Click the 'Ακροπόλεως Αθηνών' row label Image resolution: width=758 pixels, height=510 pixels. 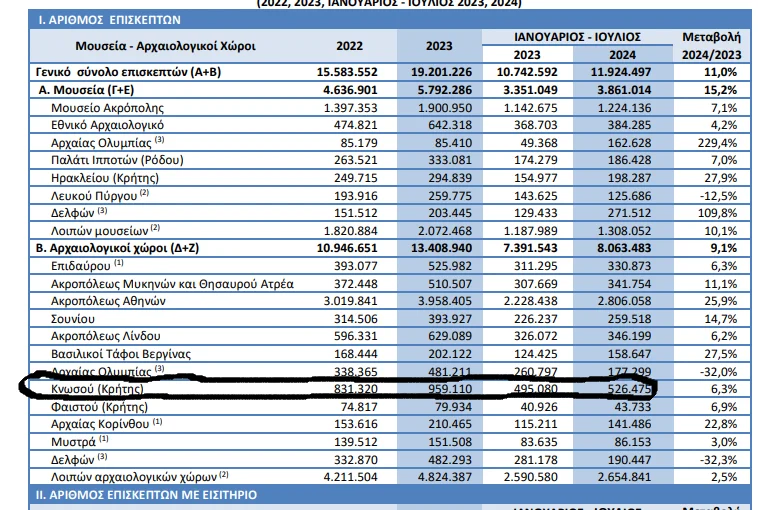108,301
